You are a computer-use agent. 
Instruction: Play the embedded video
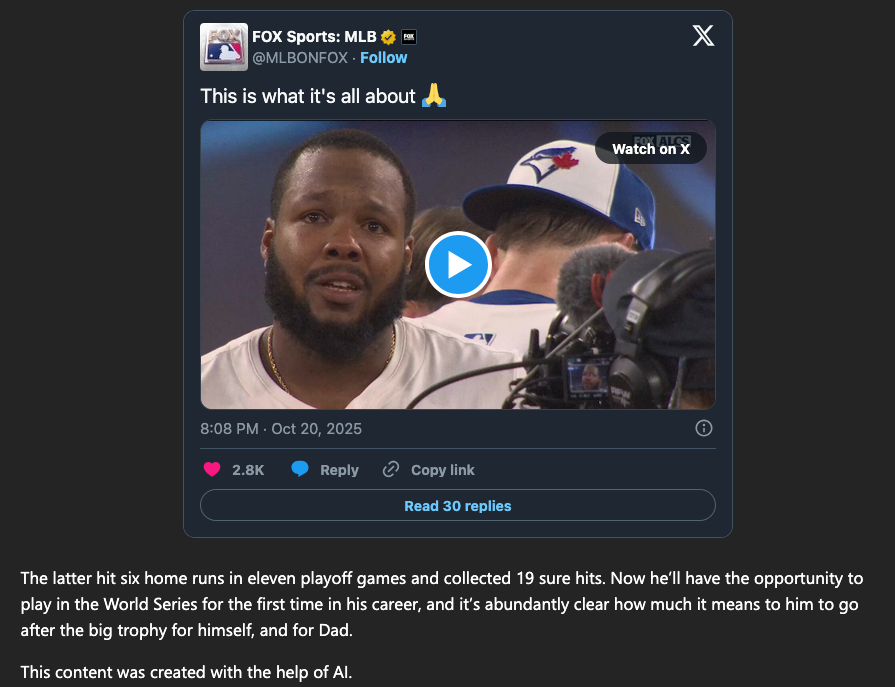[x=457, y=265]
